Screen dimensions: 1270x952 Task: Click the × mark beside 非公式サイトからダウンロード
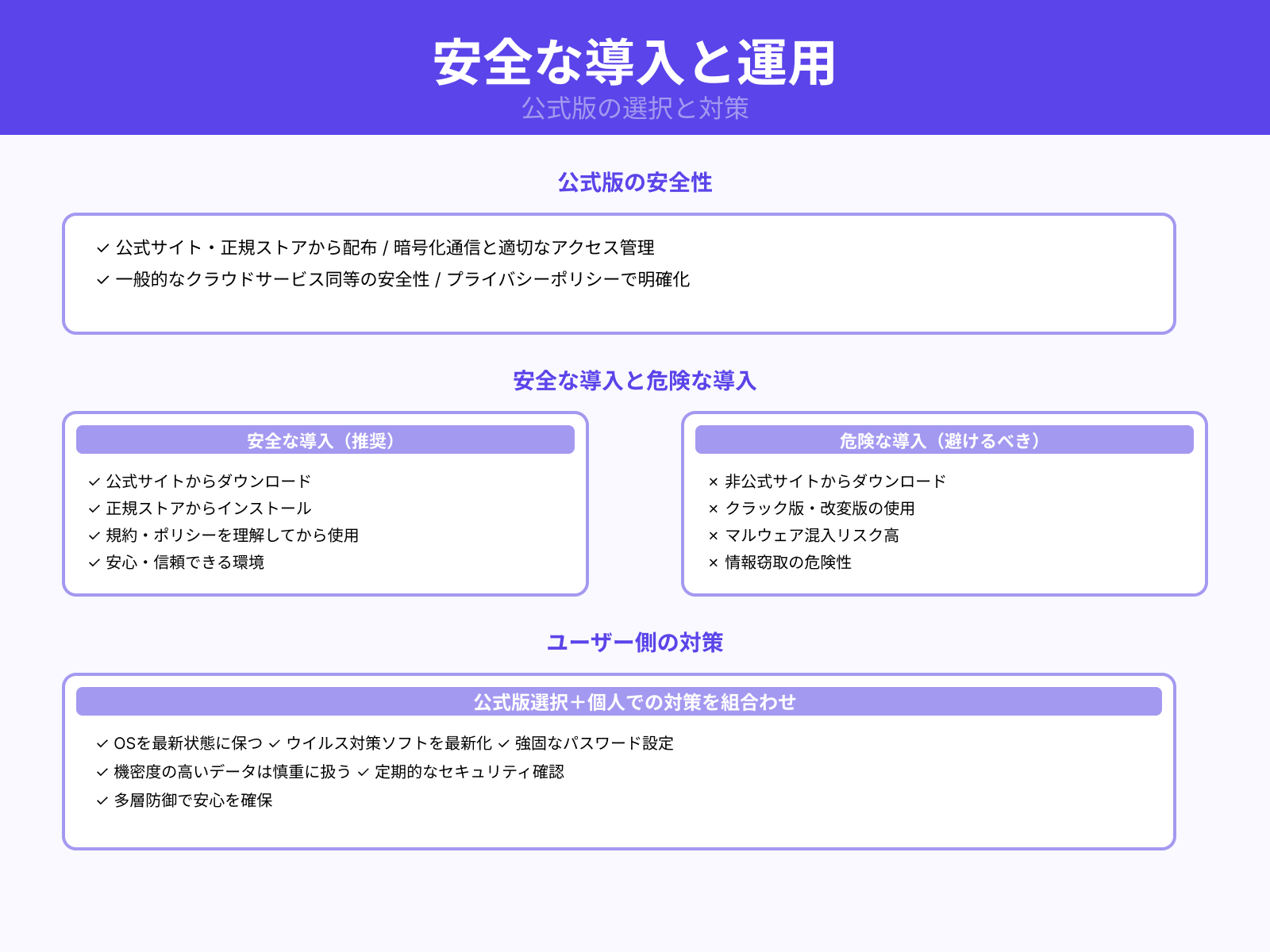pos(712,481)
